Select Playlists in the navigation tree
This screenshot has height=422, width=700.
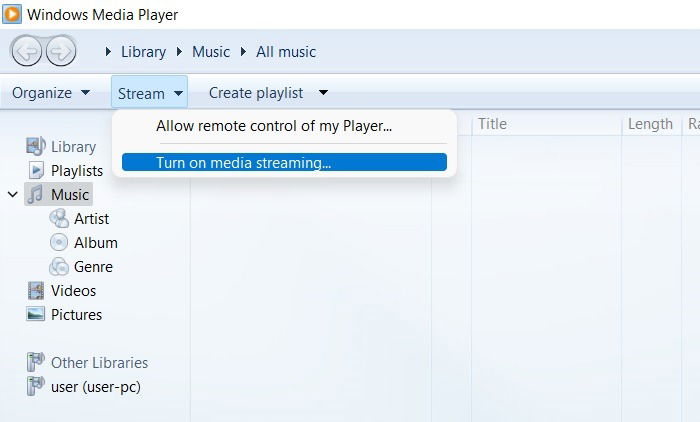77,171
